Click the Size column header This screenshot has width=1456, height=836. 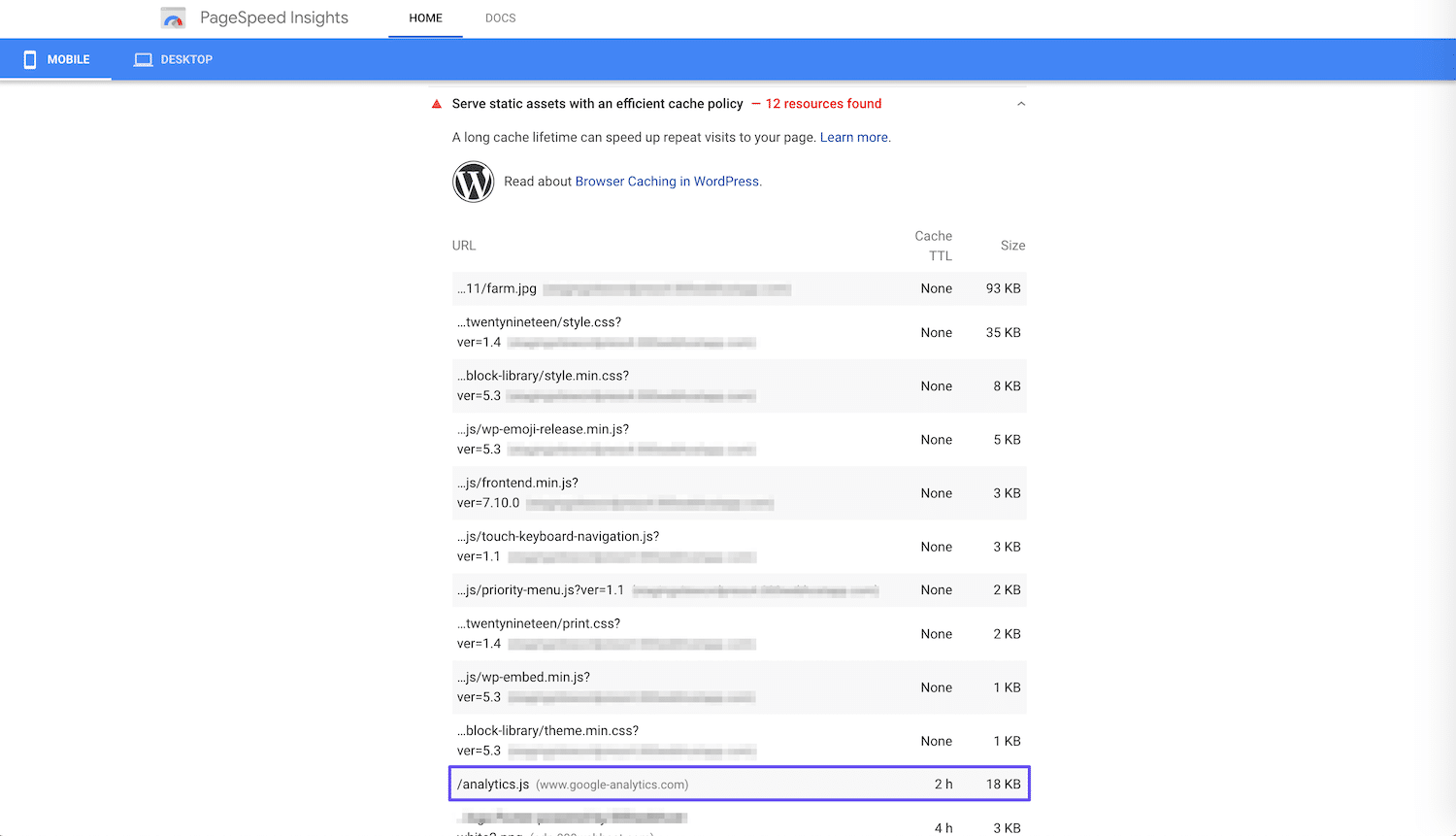click(1012, 246)
